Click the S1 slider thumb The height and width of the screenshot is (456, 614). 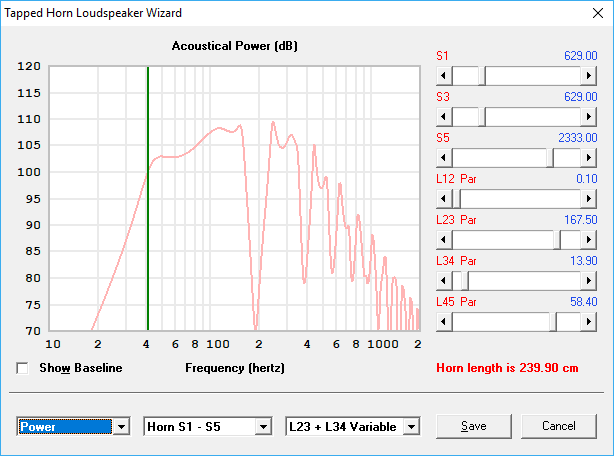[482, 76]
